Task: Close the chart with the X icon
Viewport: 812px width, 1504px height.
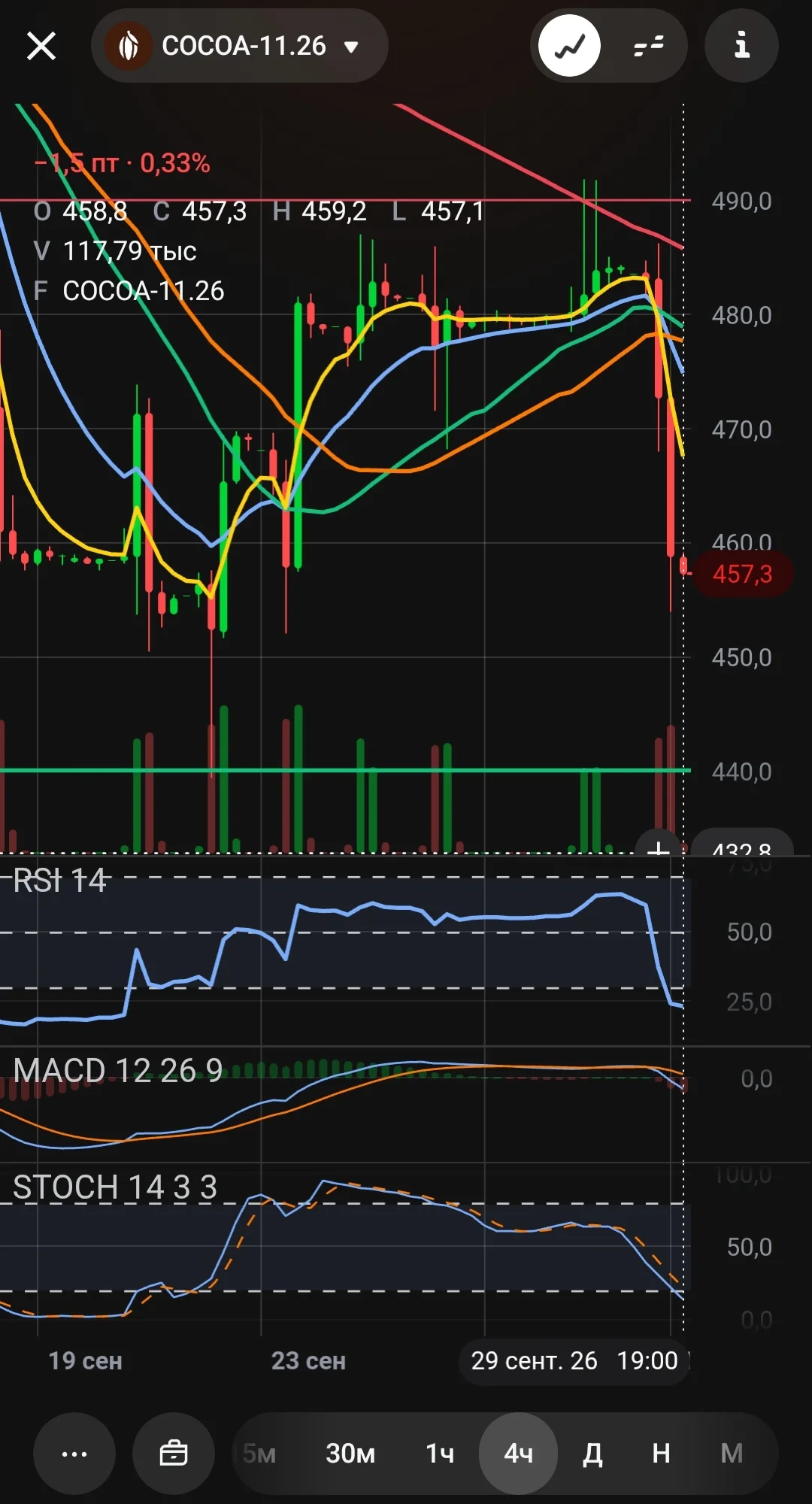Action: (x=41, y=46)
